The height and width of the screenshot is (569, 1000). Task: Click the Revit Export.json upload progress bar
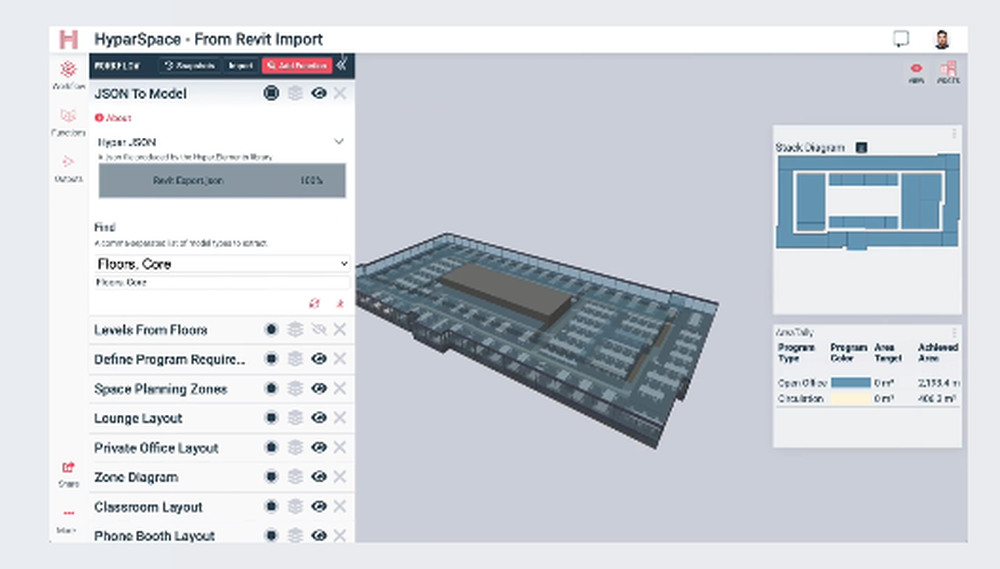coord(222,181)
